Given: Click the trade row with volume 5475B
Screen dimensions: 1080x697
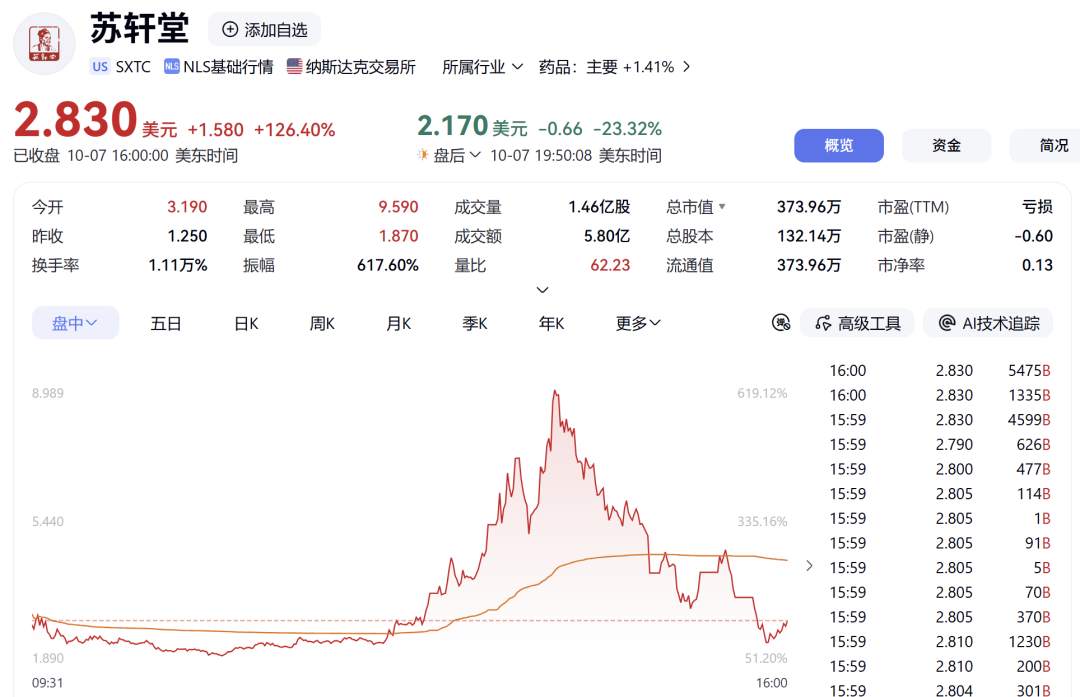Looking at the screenshot, I should (939, 371).
